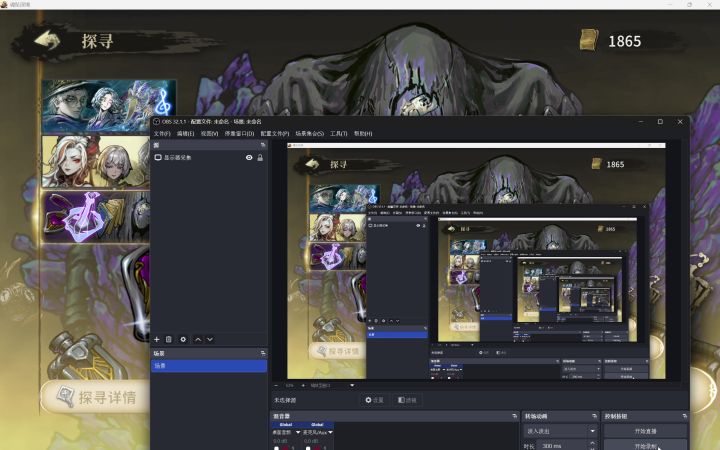
Task: Select the 显示器采集 source row
Action: tap(209, 158)
